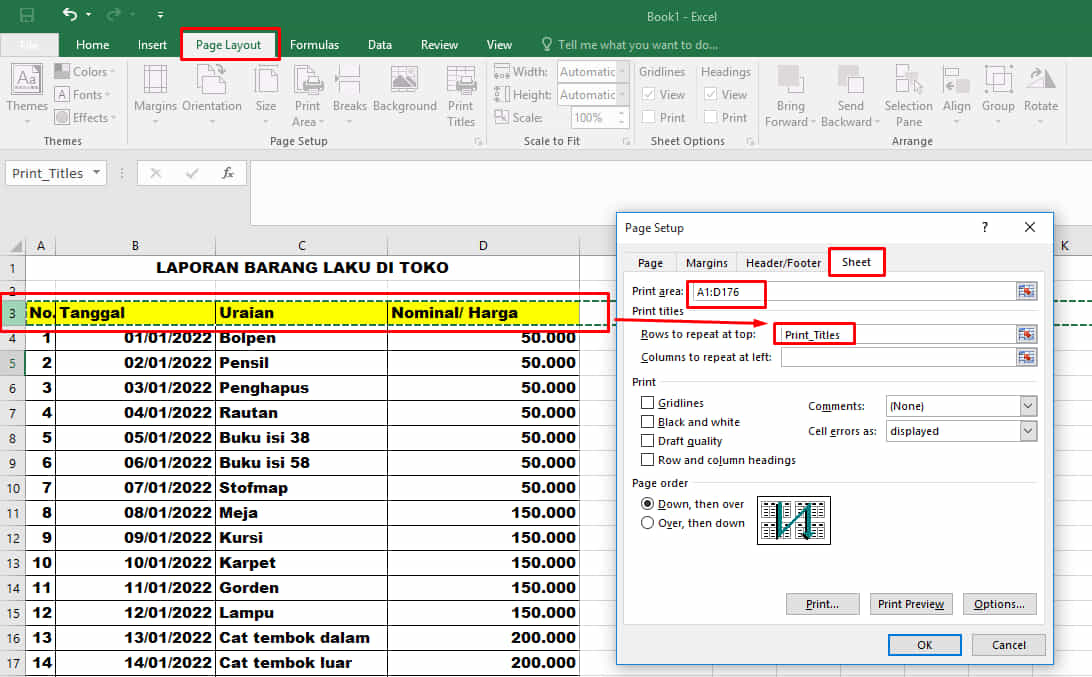The image size is (1092, 677).
Task: Click the Page Setup Help question mark
Action: (x=984, y=228)
